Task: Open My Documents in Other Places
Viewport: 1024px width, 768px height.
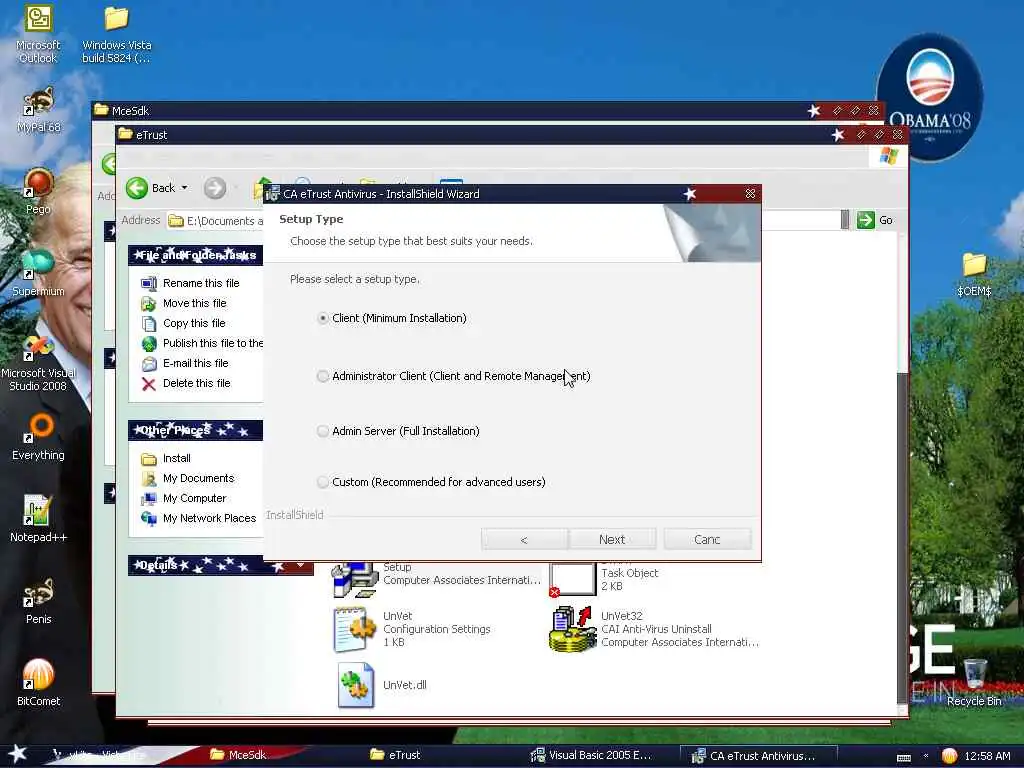Action: click(x=199, y=478)
